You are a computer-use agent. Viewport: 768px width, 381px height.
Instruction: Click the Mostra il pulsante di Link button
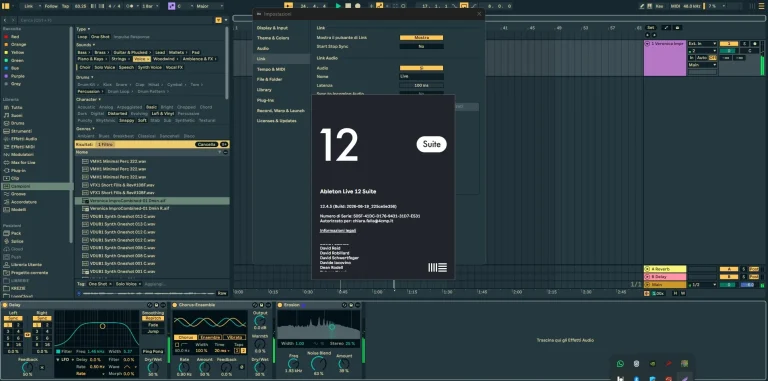pyautogui.click(x=421, y=37)
